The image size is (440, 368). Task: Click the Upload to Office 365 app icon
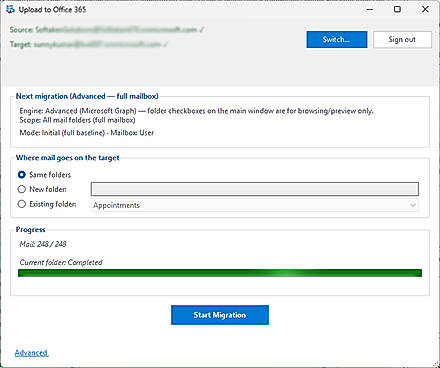click(x=10, y=9)
